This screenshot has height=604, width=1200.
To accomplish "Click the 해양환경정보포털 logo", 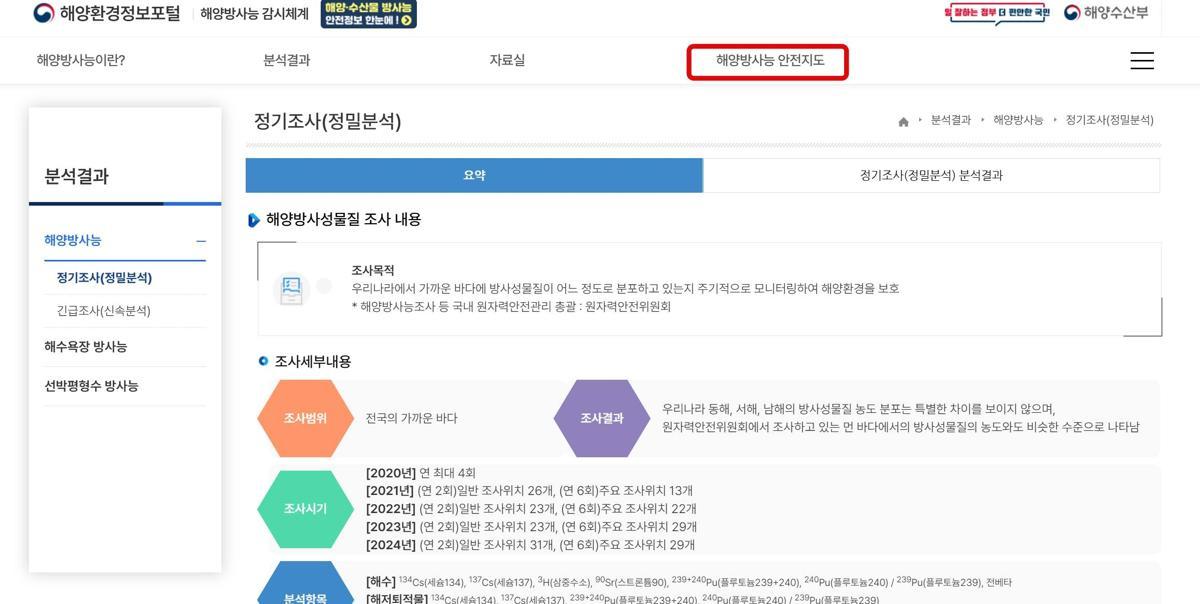I will (x=106, y=14).
